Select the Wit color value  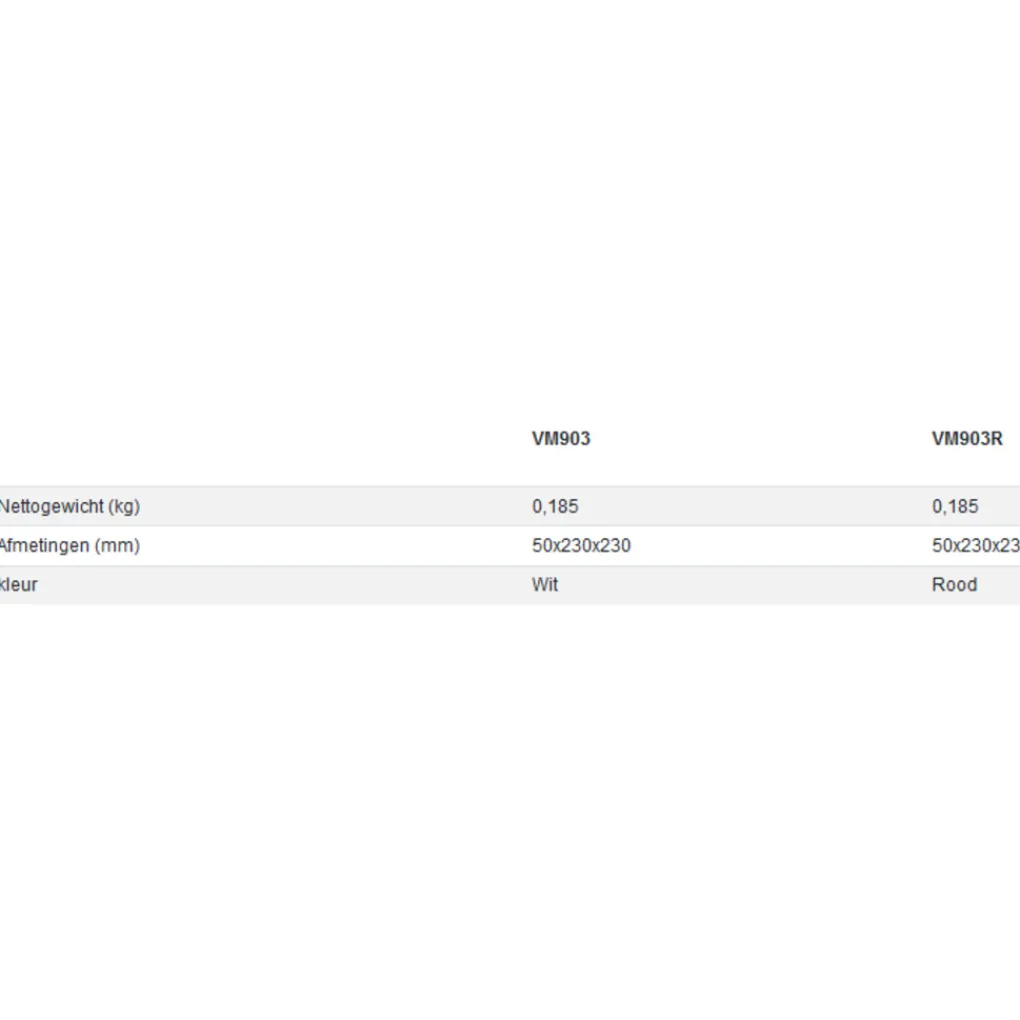(x=545, y=585)
